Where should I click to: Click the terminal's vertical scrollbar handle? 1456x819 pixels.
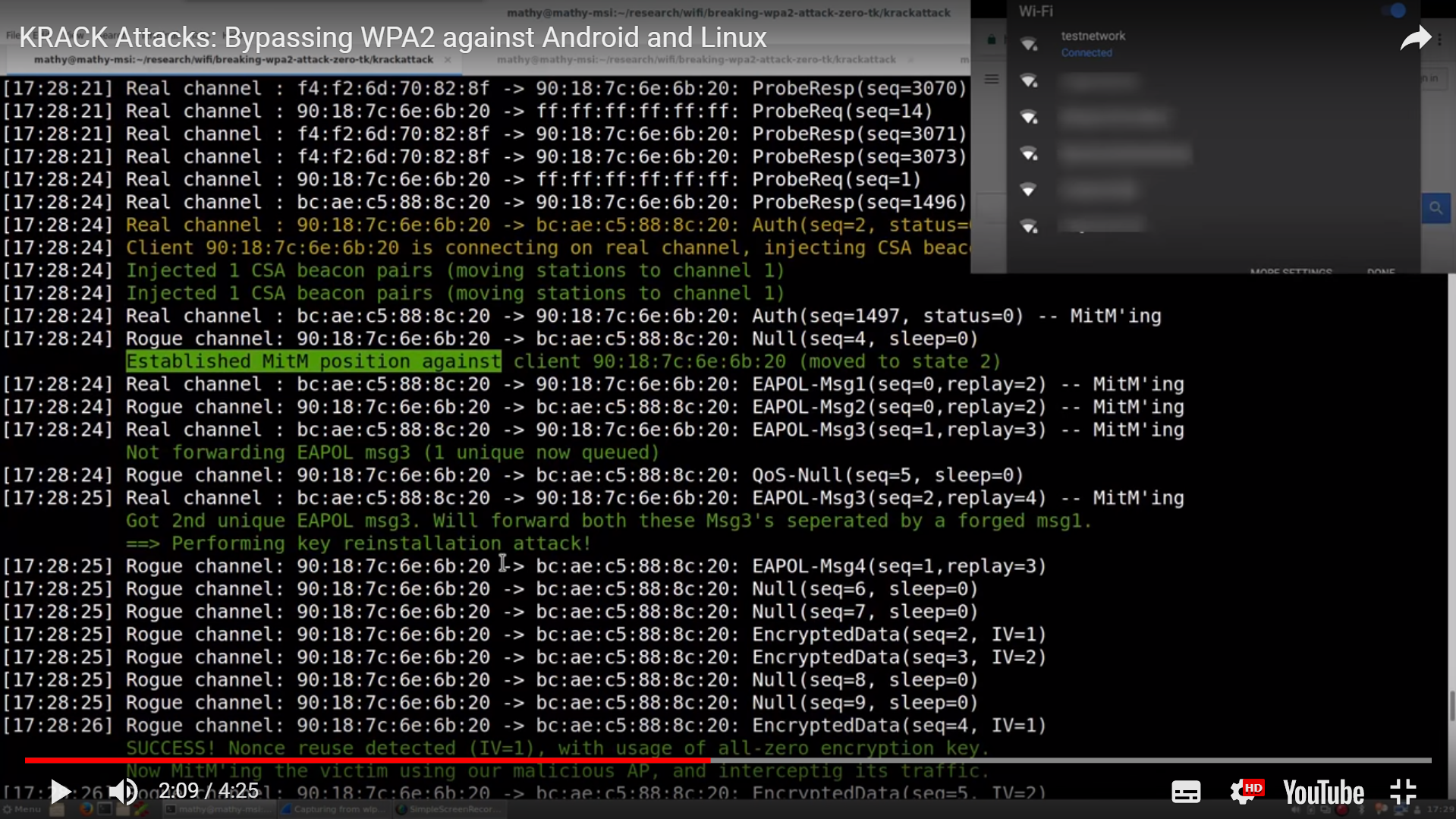tap(1451, 706)
